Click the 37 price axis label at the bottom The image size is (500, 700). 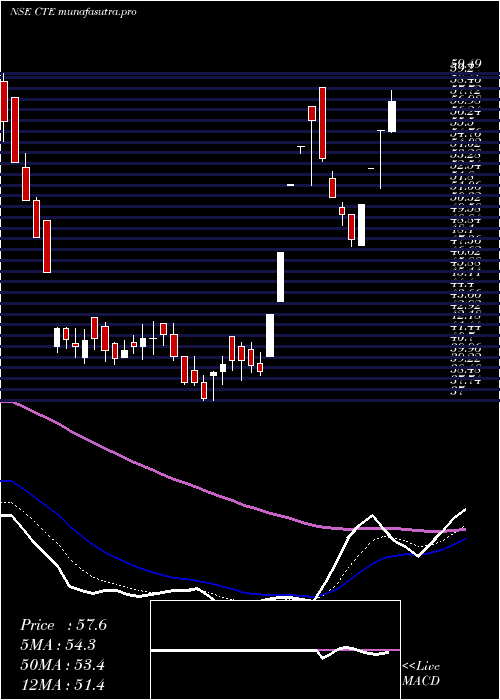[x=455, y=392]
